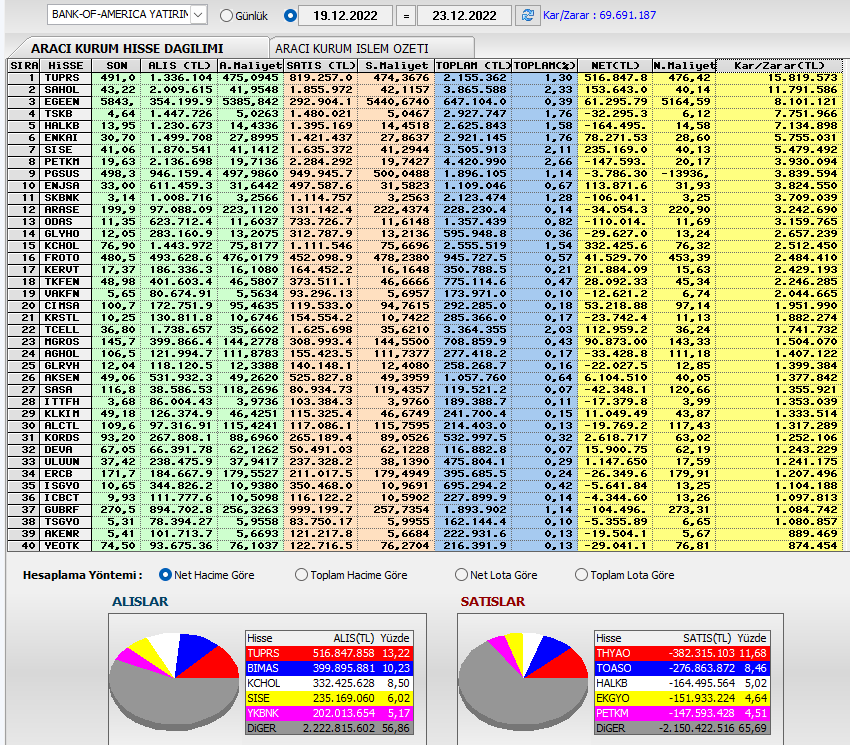Sort by the N.Maliyet column header
Viewport: 850px width, 745px height.
pos(684,66)
